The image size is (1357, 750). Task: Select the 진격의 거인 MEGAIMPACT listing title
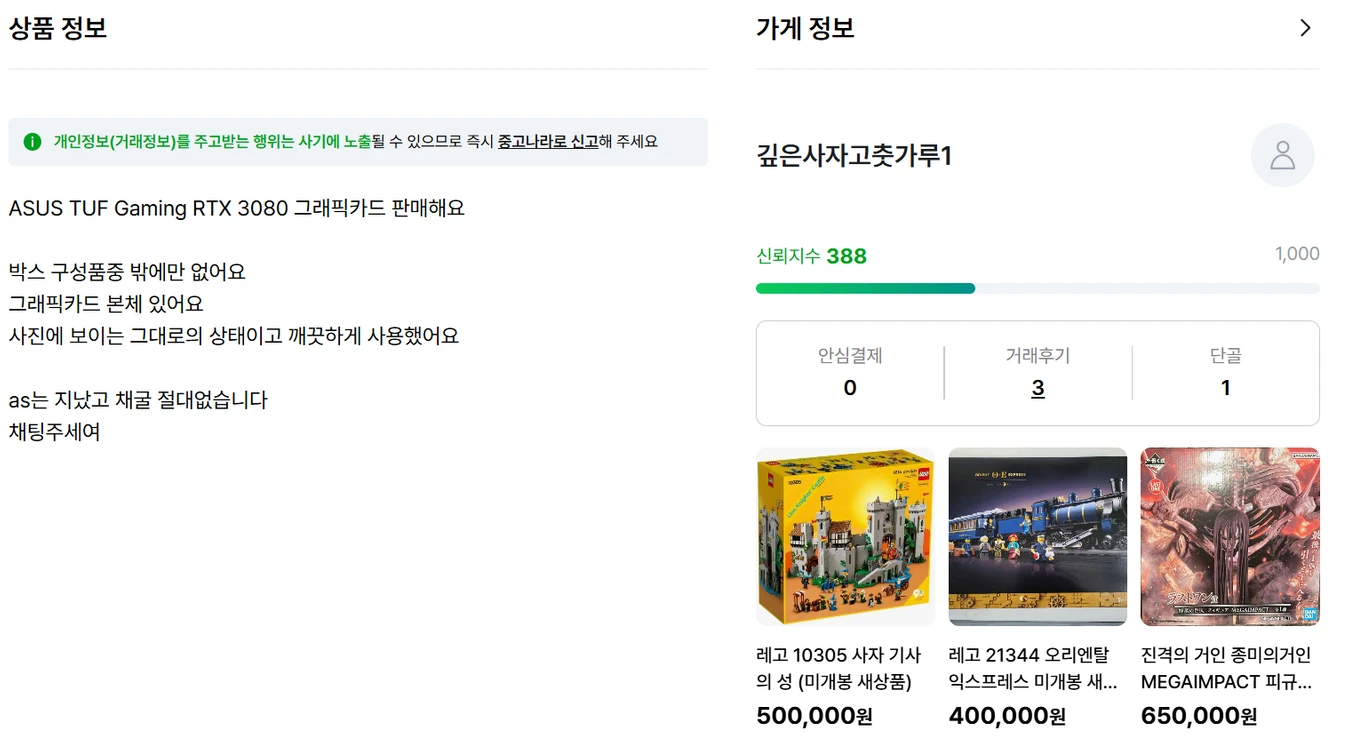click(x=1226, y=669)
